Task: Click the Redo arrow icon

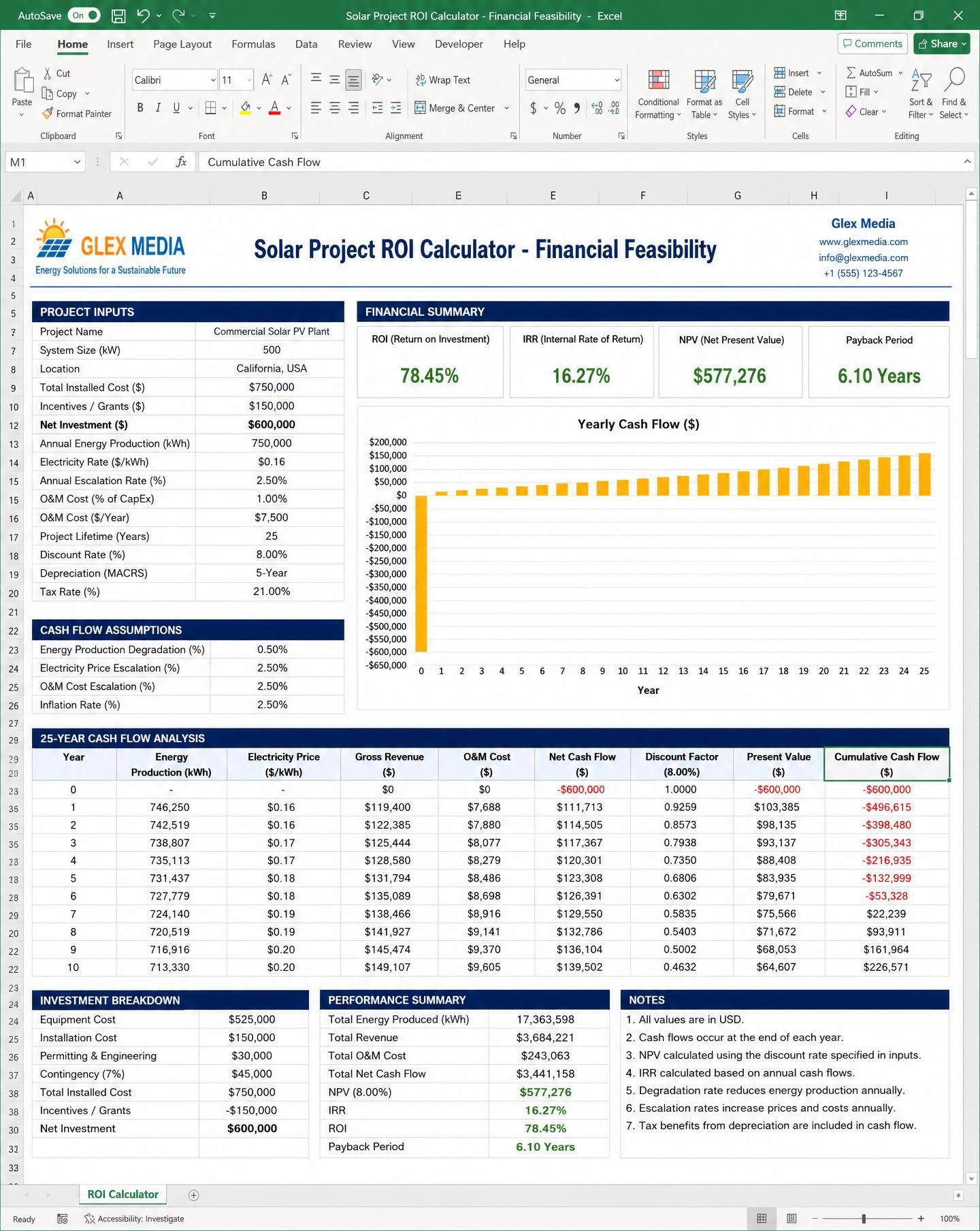Action: tap(178, 16)
